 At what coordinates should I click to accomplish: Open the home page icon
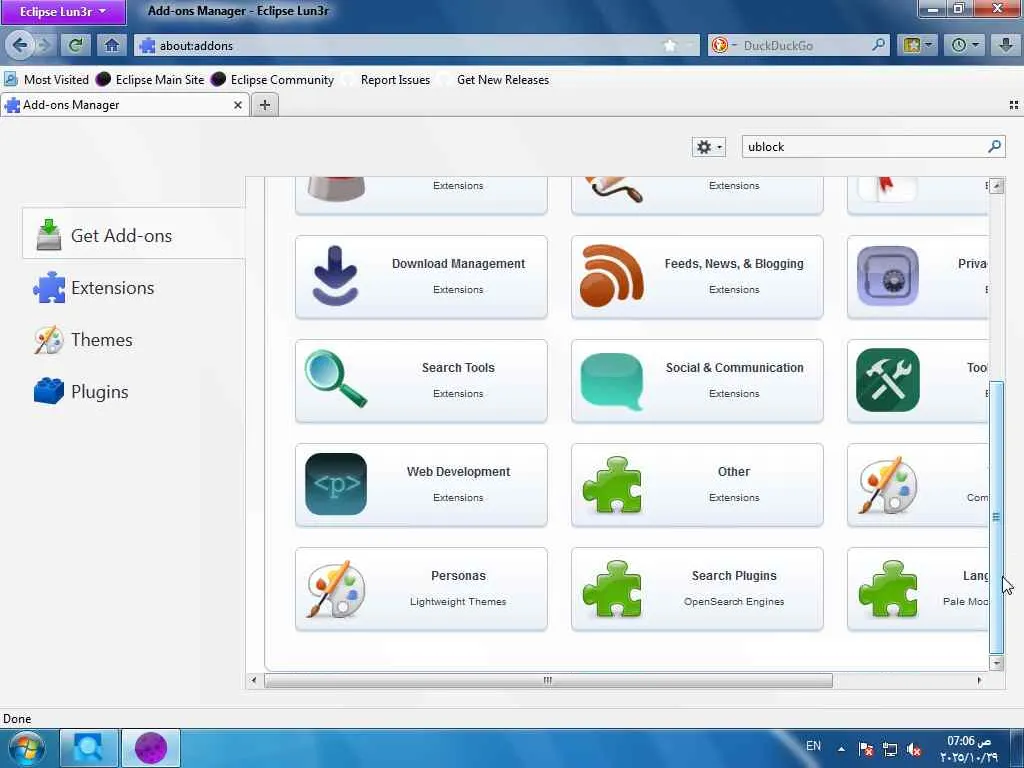(112, 45)
